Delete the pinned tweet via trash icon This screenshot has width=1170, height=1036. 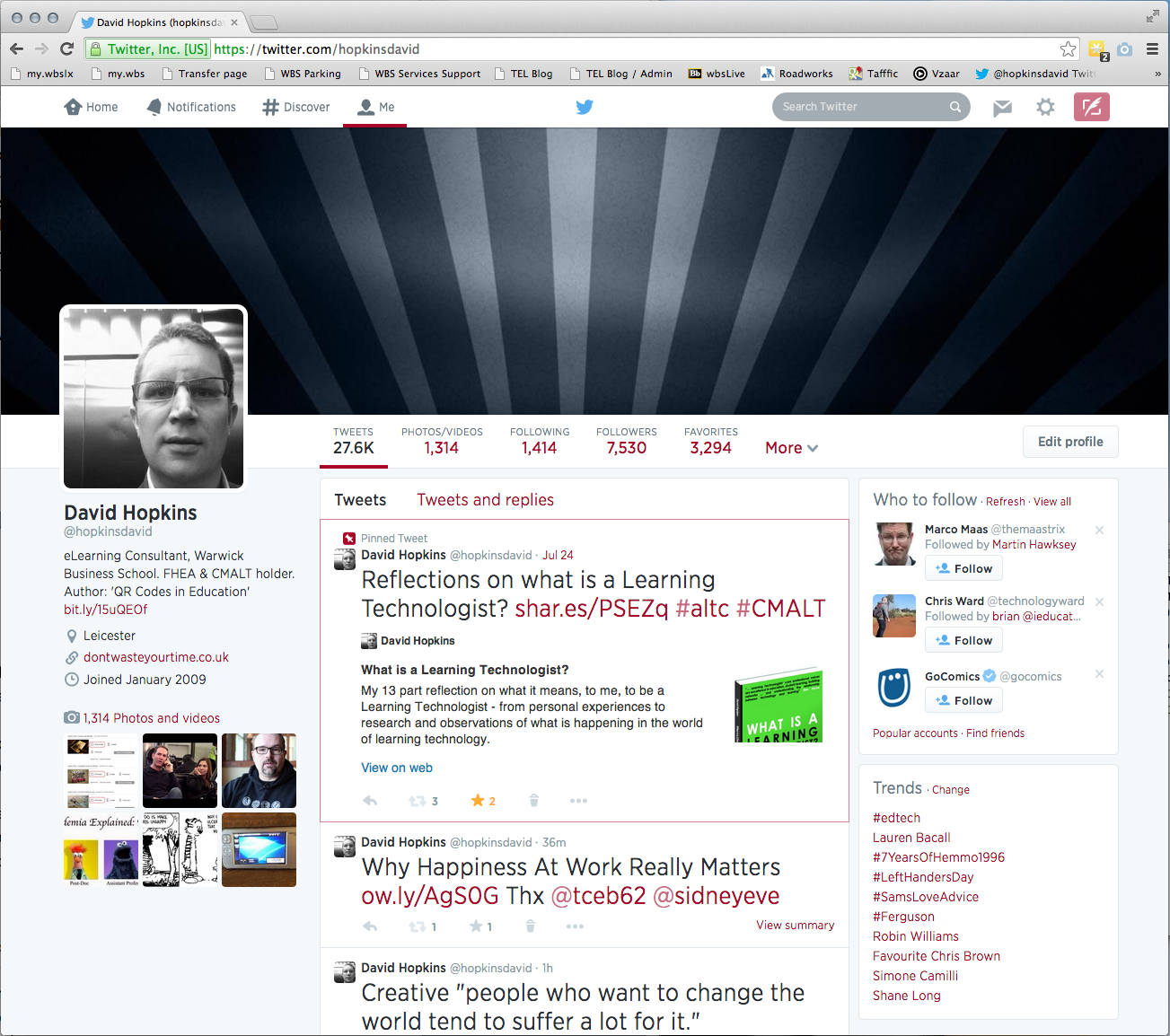click(x=533, y=801)
